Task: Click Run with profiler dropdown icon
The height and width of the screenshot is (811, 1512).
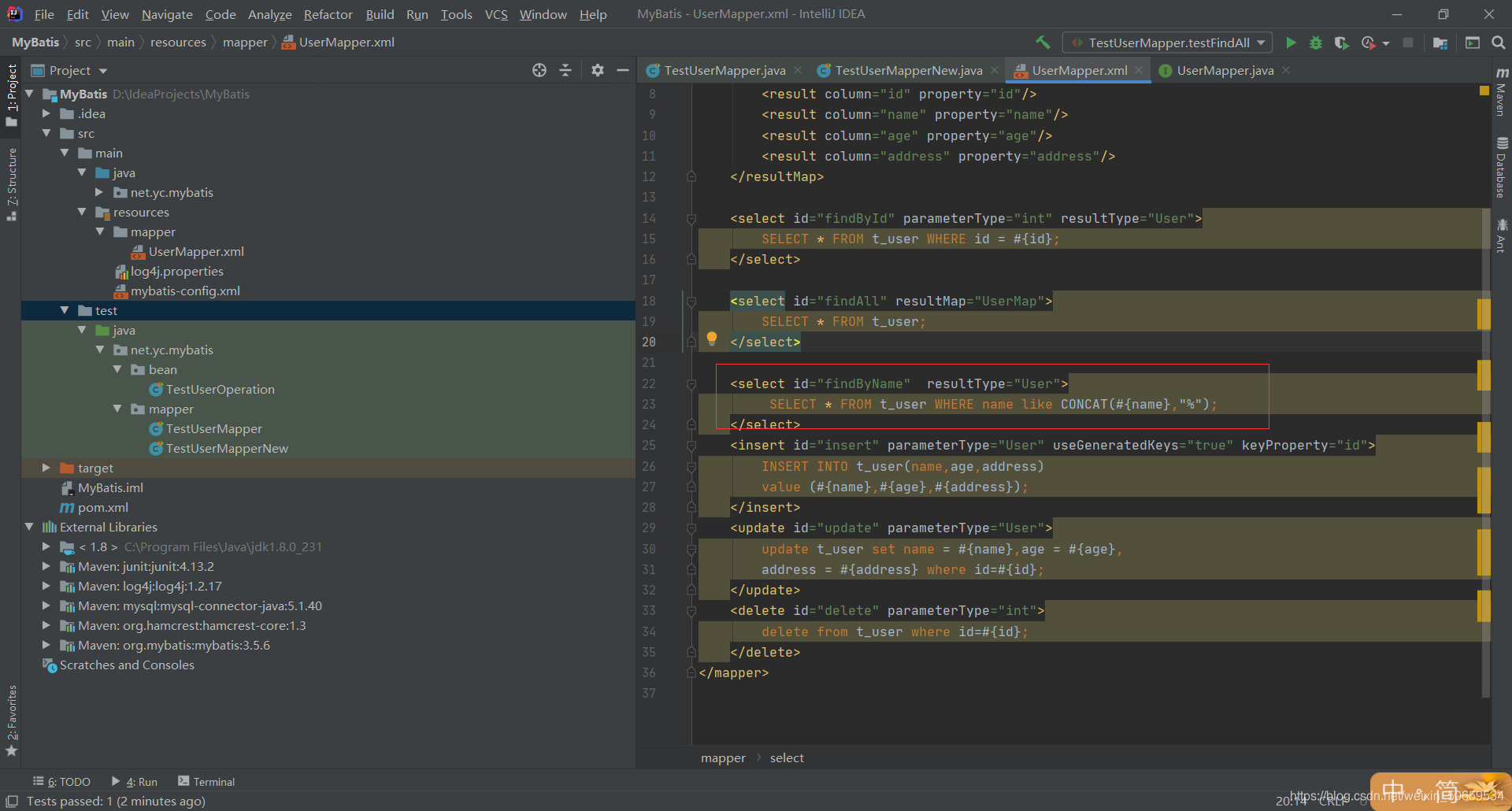Action: pos(1374,43)
